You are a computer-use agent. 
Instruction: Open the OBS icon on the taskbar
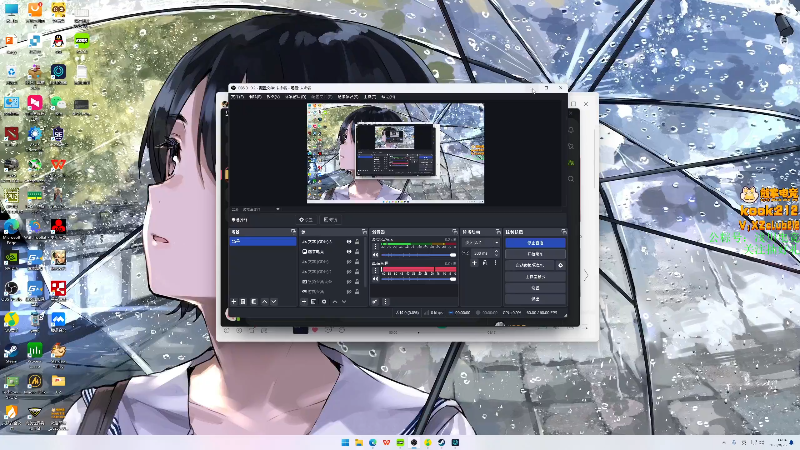click(x=414, y=442)
